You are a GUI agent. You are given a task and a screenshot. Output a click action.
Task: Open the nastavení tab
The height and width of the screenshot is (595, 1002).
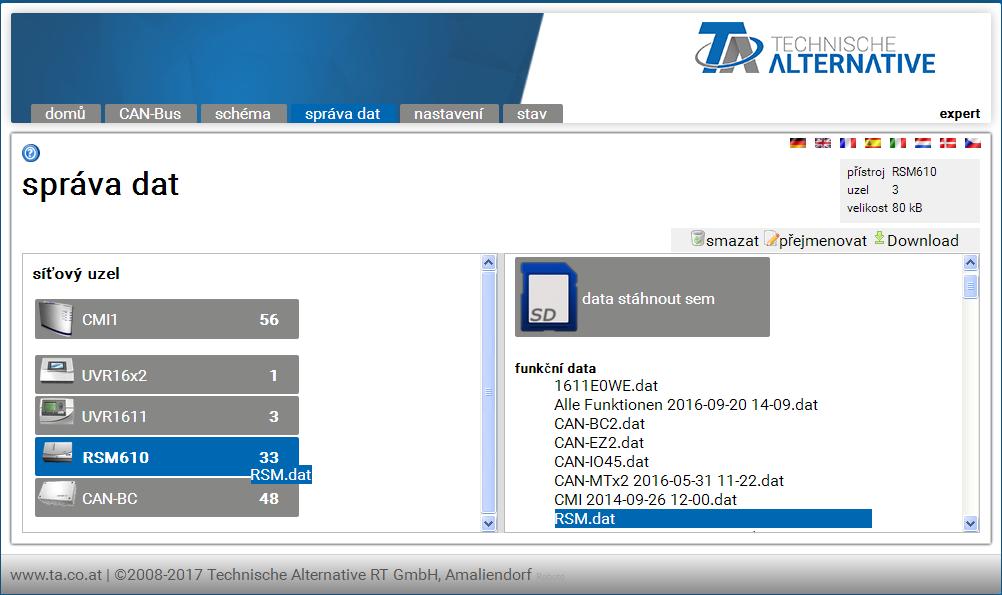pyautogui.click(x=449, y=114)
